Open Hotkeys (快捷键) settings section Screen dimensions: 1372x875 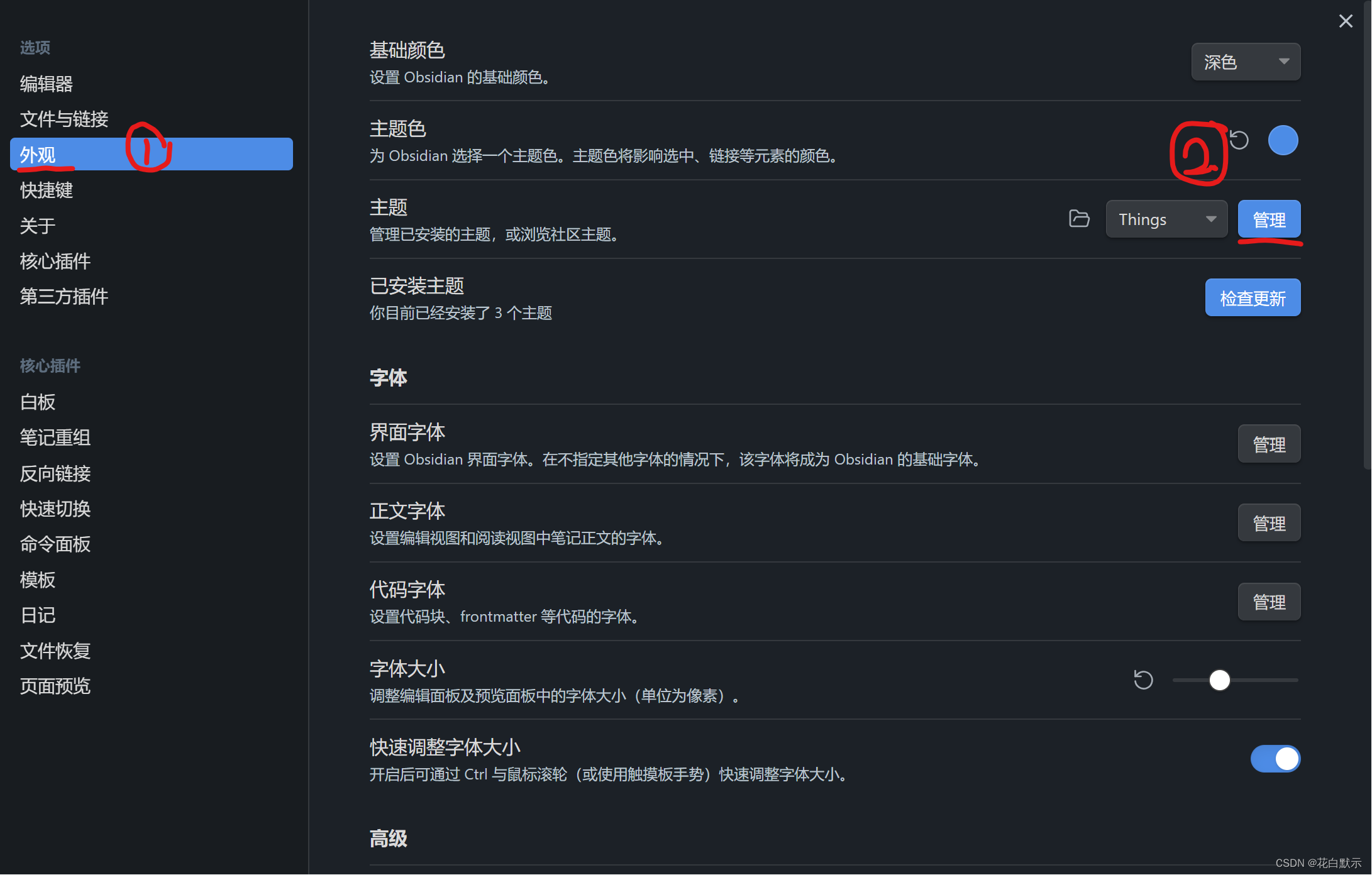pos(47,190)
